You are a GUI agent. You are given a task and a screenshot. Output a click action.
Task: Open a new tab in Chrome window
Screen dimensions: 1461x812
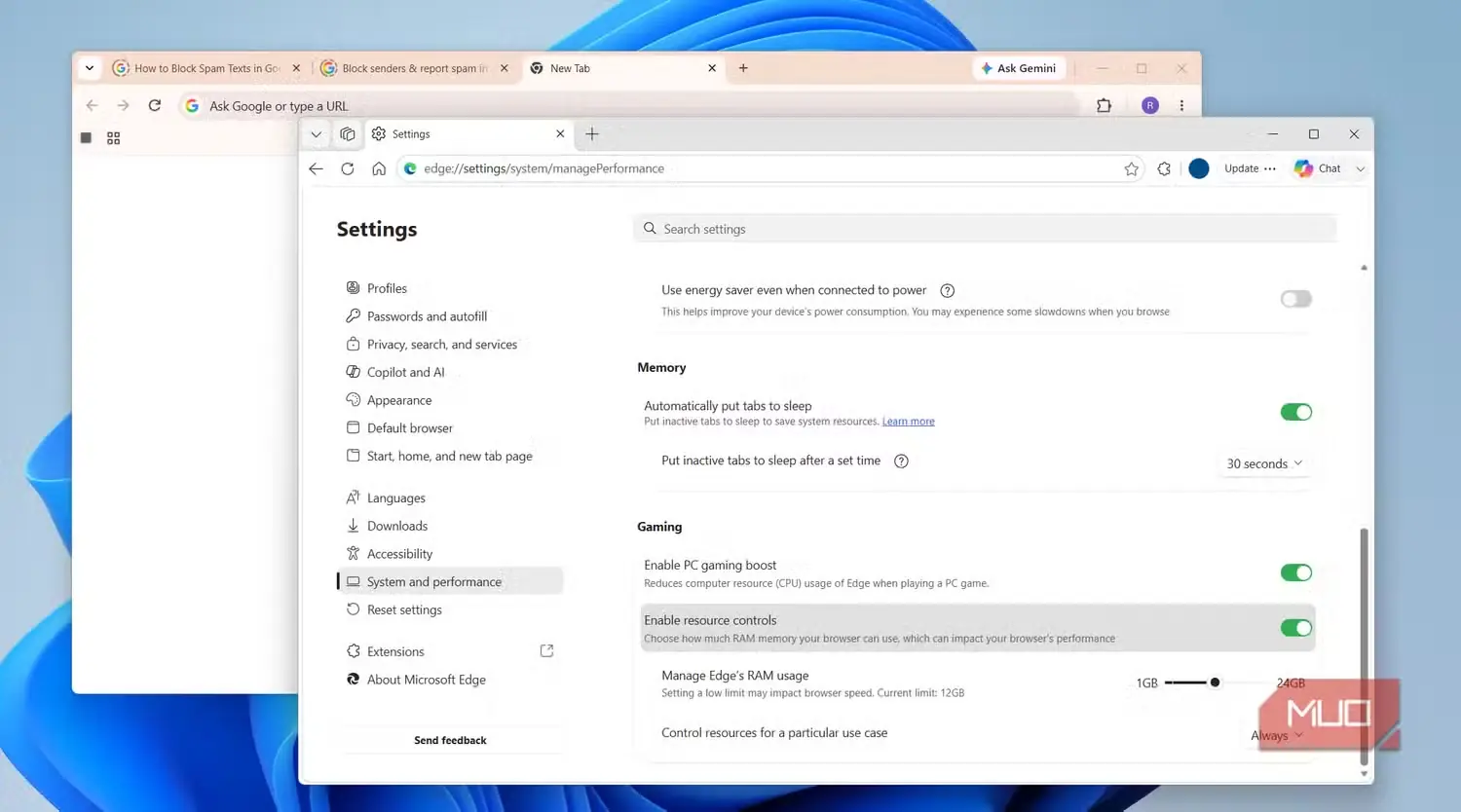(743, 68)
